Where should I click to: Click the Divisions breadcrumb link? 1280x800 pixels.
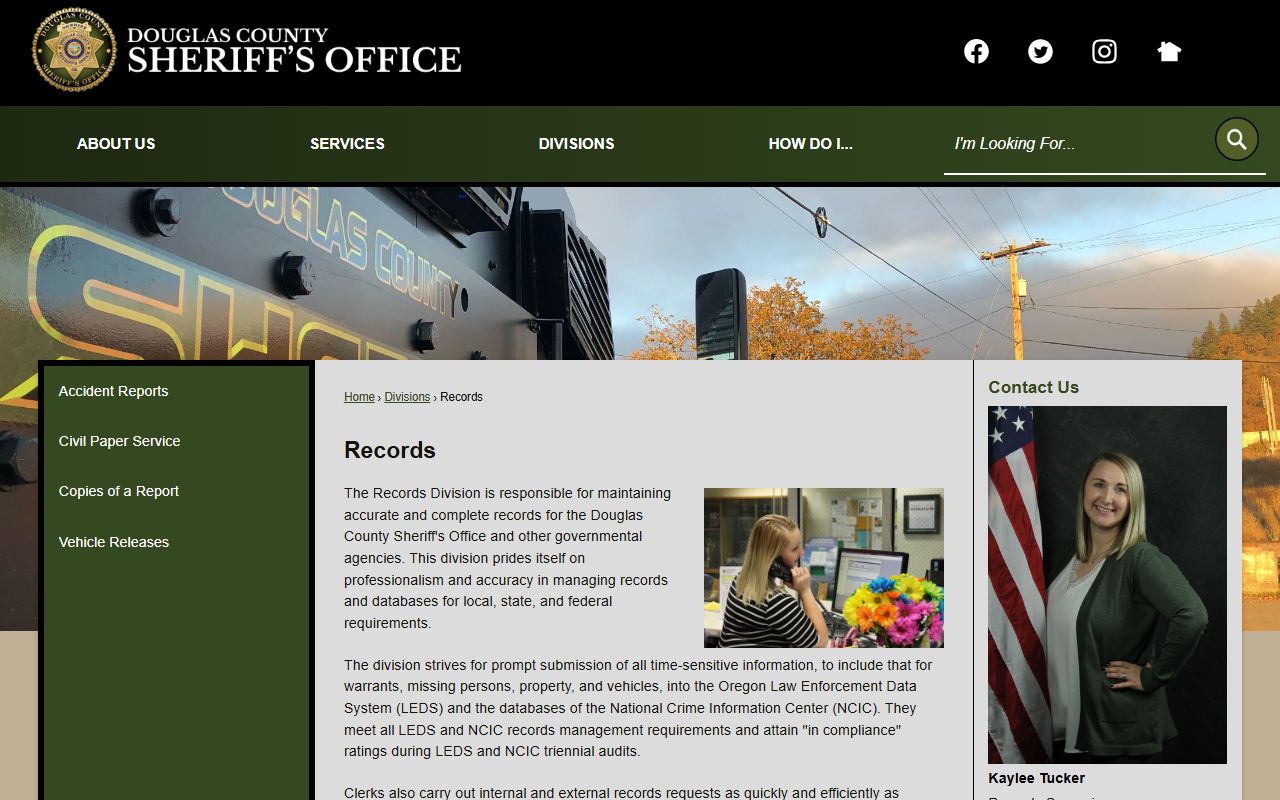click(x=407, y=397)
